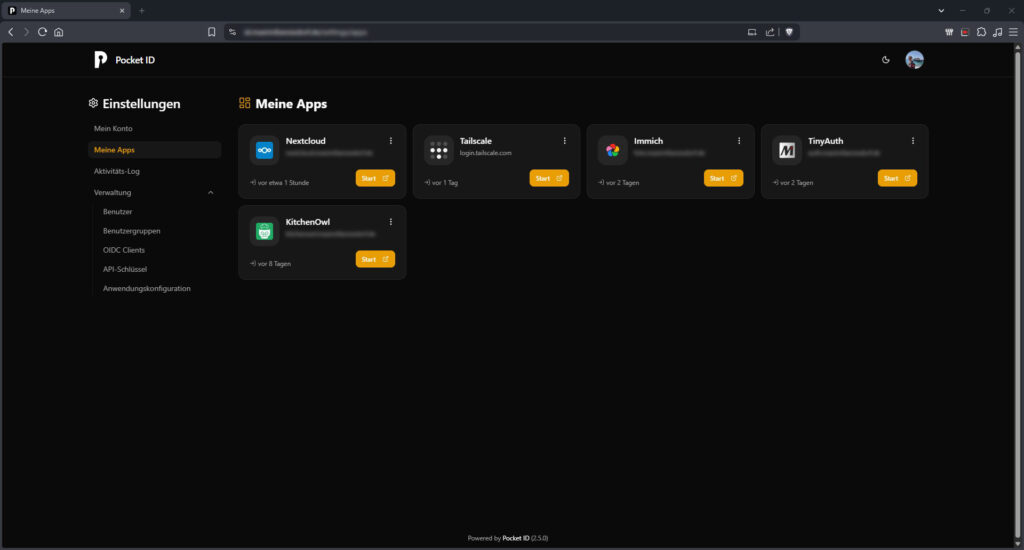Open the Anwendungskonfiguration sidebar entry
This screenshot has width=1024, height=550.
pos(146,288)
